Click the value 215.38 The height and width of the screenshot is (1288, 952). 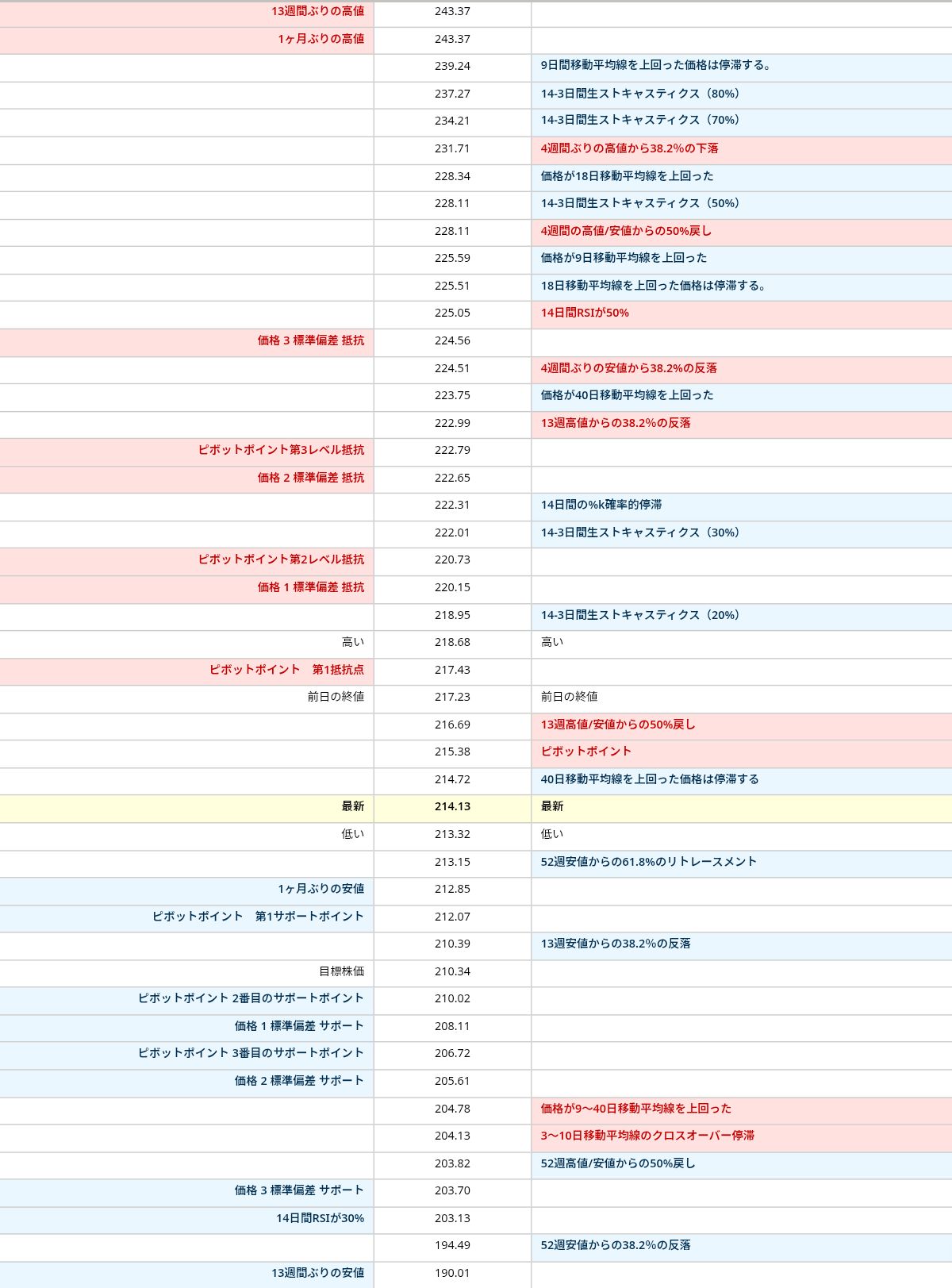click(452, 752)
